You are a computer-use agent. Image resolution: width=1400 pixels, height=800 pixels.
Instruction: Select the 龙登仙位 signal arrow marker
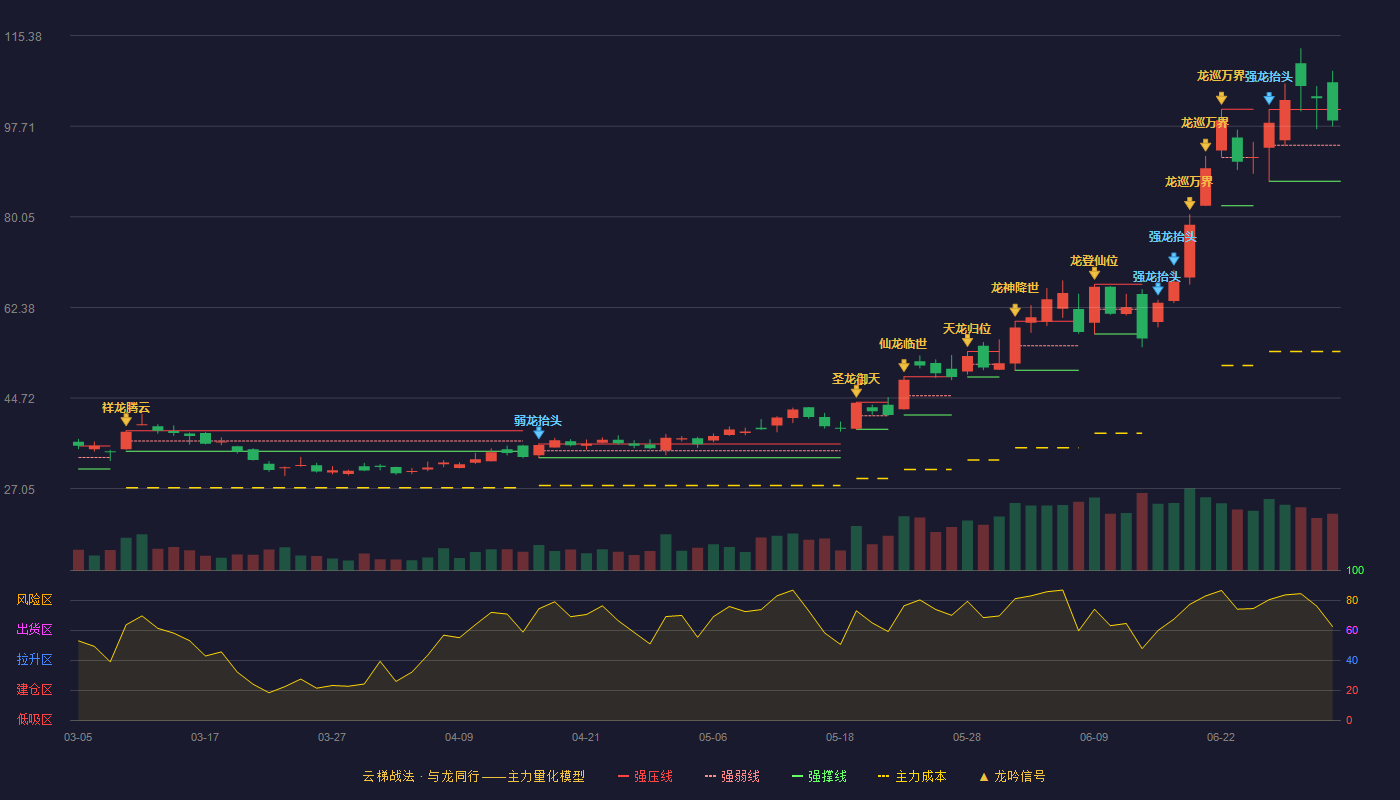(1094, 273)
